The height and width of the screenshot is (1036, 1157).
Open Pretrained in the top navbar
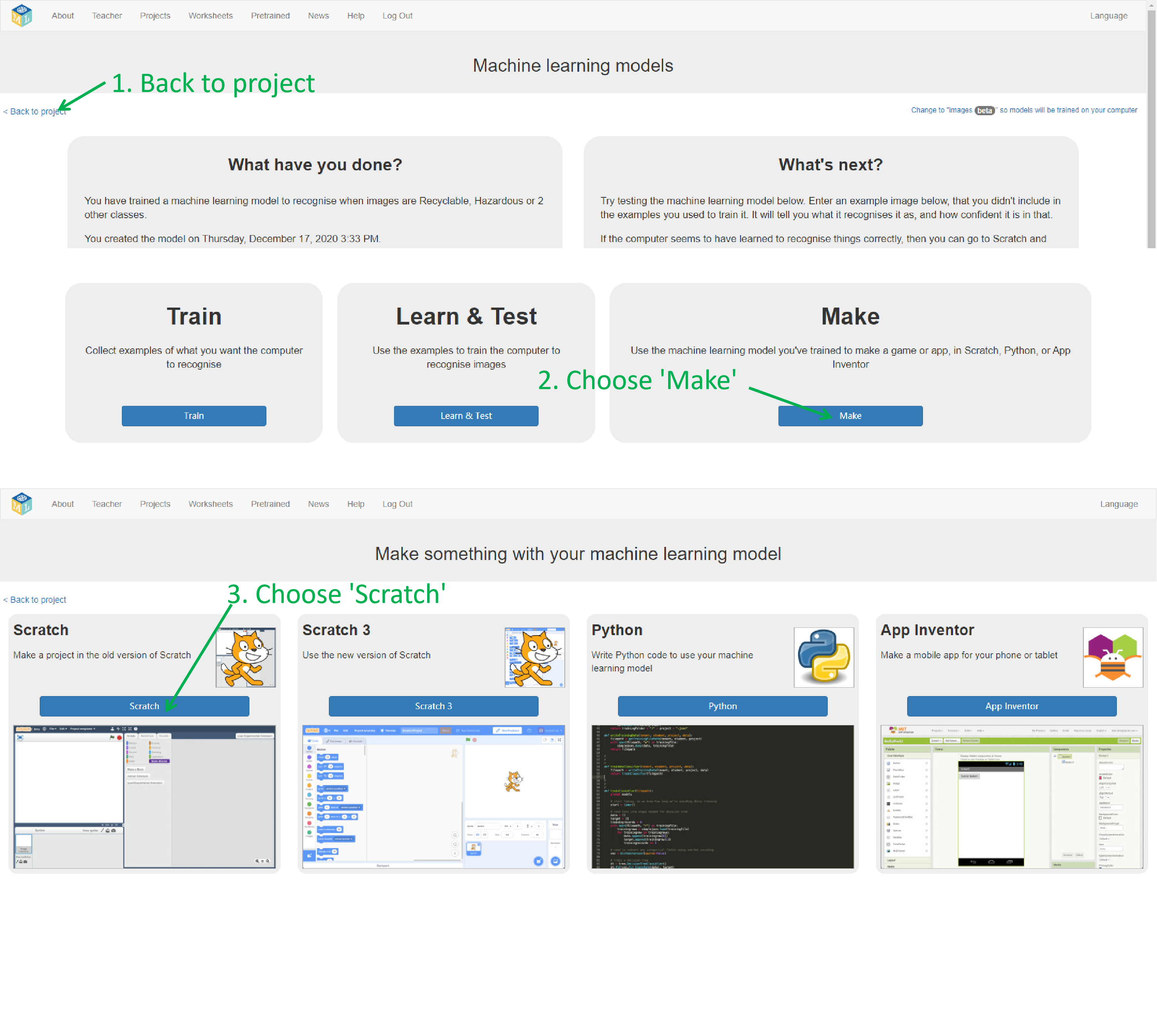(x=271, y=15)
